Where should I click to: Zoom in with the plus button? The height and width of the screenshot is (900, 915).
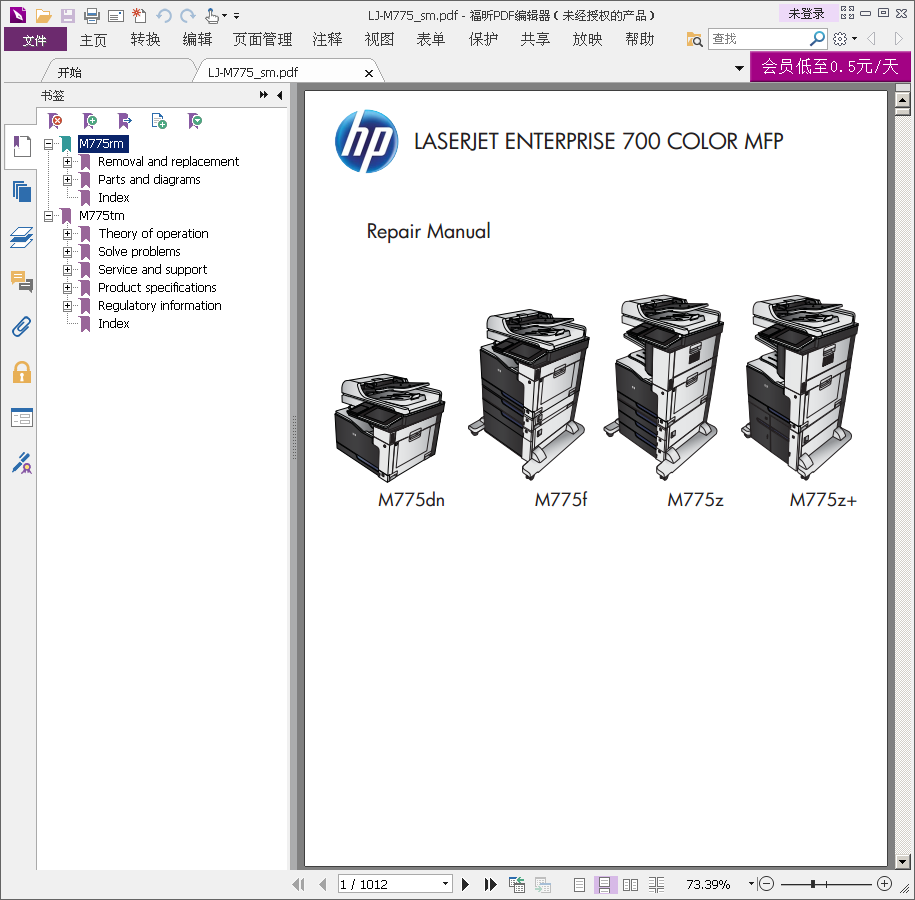pyautogui.click(x=885, y=884)
